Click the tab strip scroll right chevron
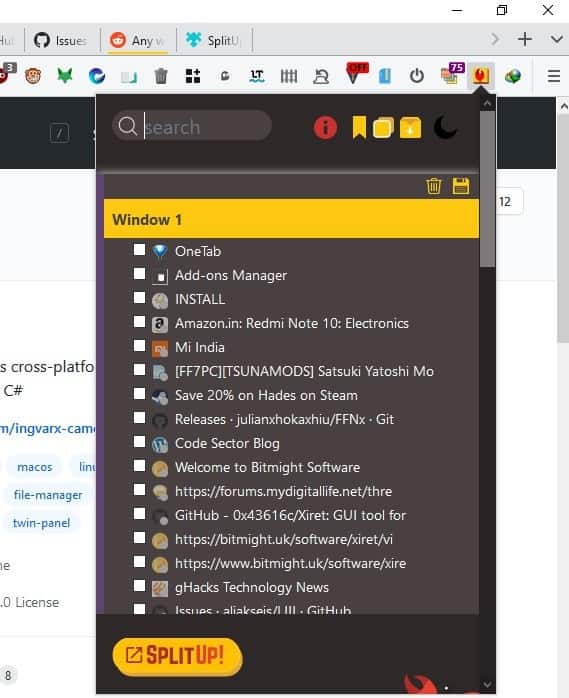 tap(494, 39)
